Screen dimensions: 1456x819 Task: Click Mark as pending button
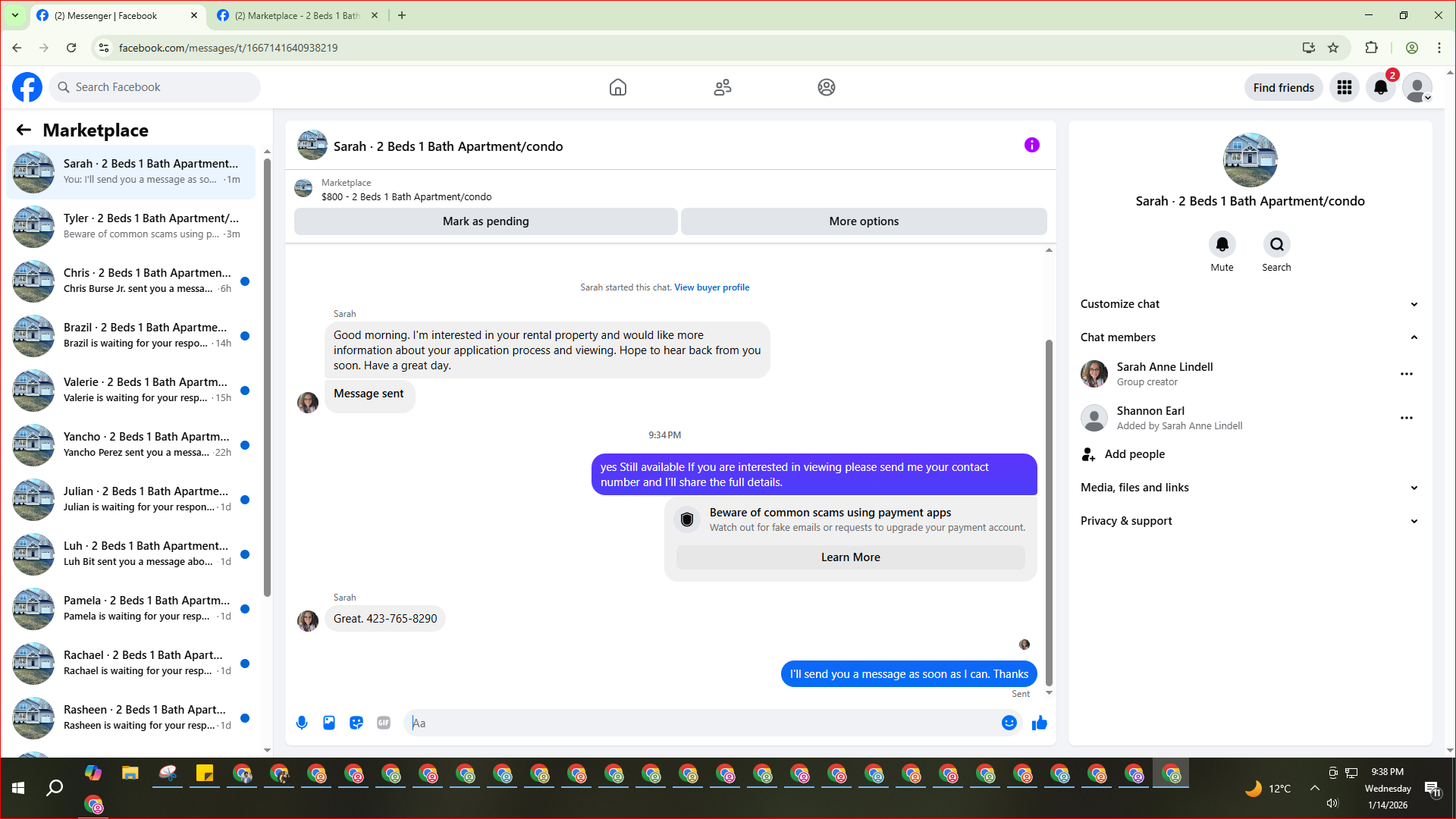(485, 221)
